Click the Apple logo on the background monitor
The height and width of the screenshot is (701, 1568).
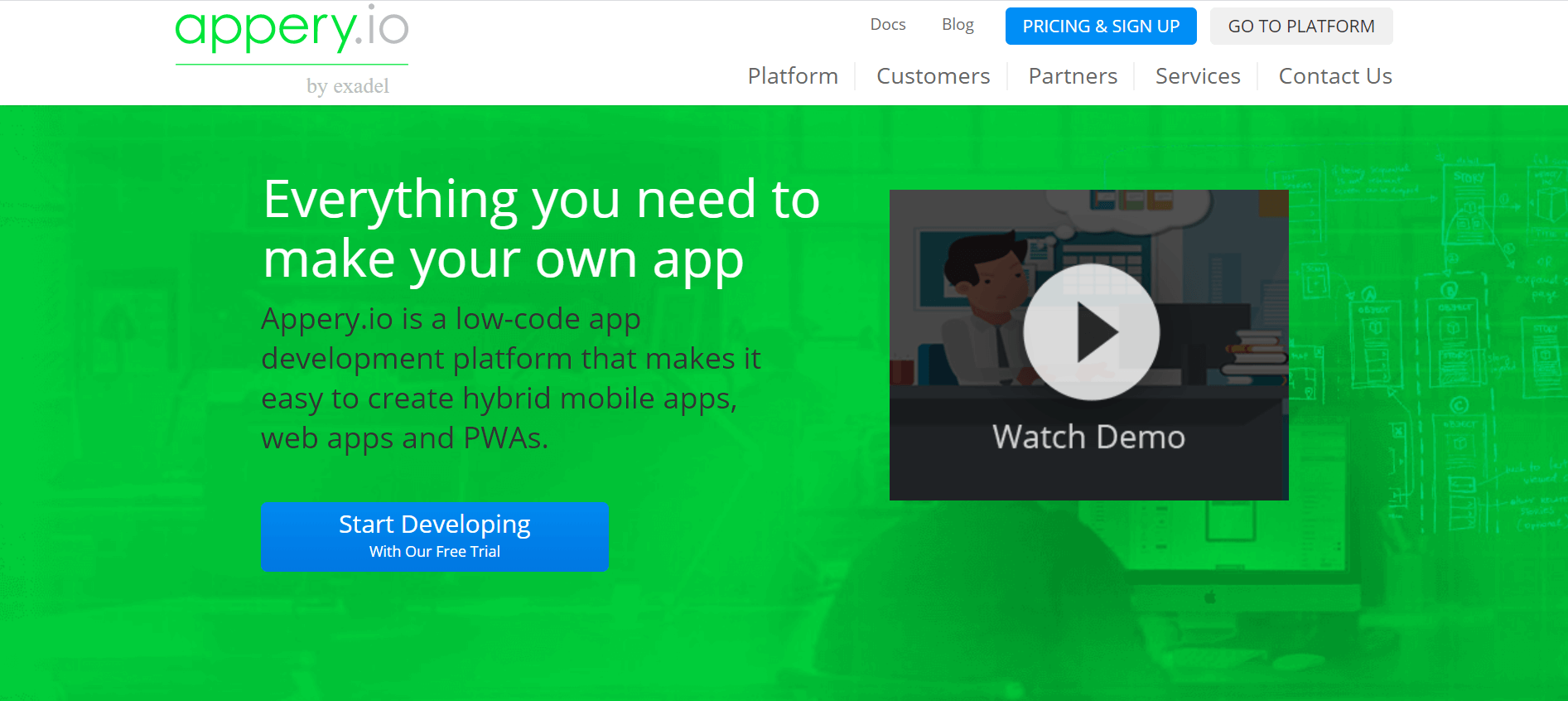click(1209, 597)
